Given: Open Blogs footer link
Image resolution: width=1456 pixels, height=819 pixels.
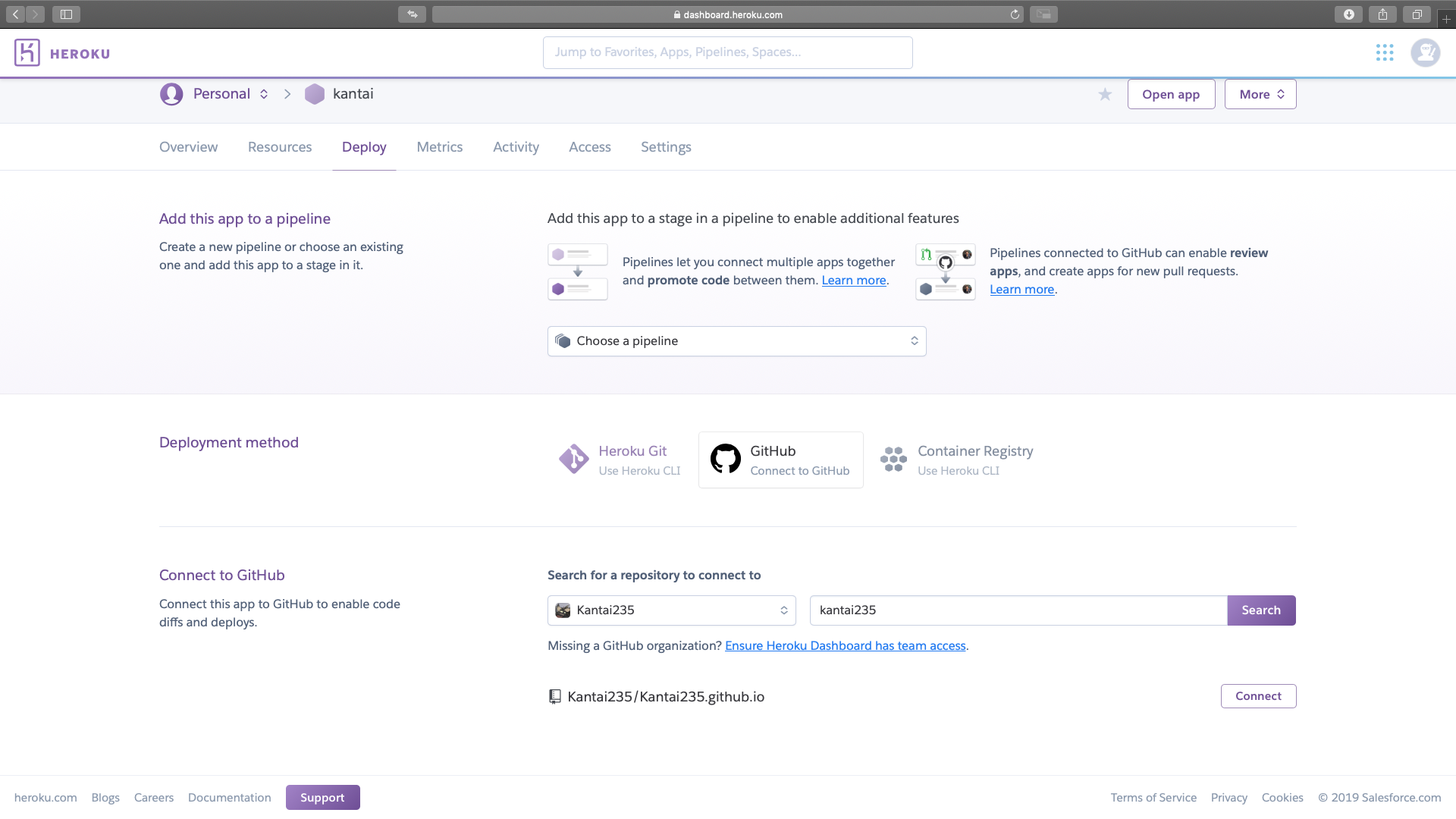Looking at the screenshot, I should pos(105,798).
